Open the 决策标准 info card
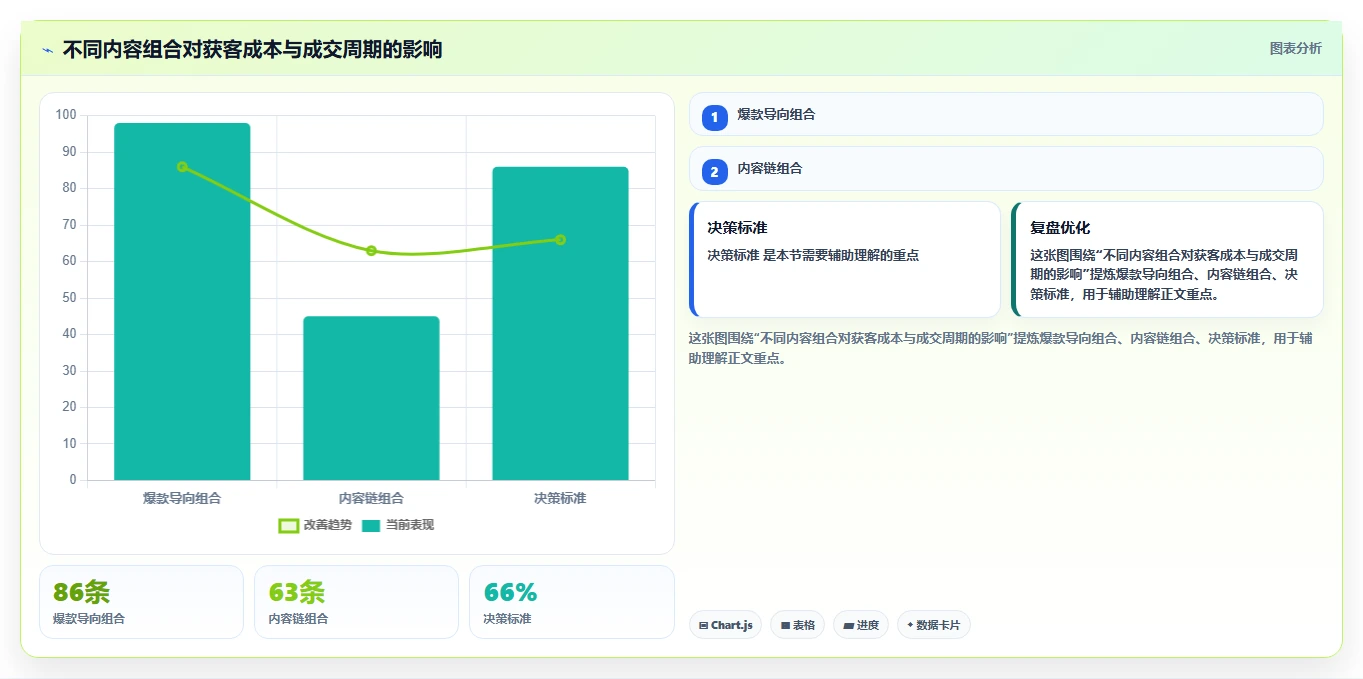The height and width of the screenshot is (679, 1363). click(845, 260)
